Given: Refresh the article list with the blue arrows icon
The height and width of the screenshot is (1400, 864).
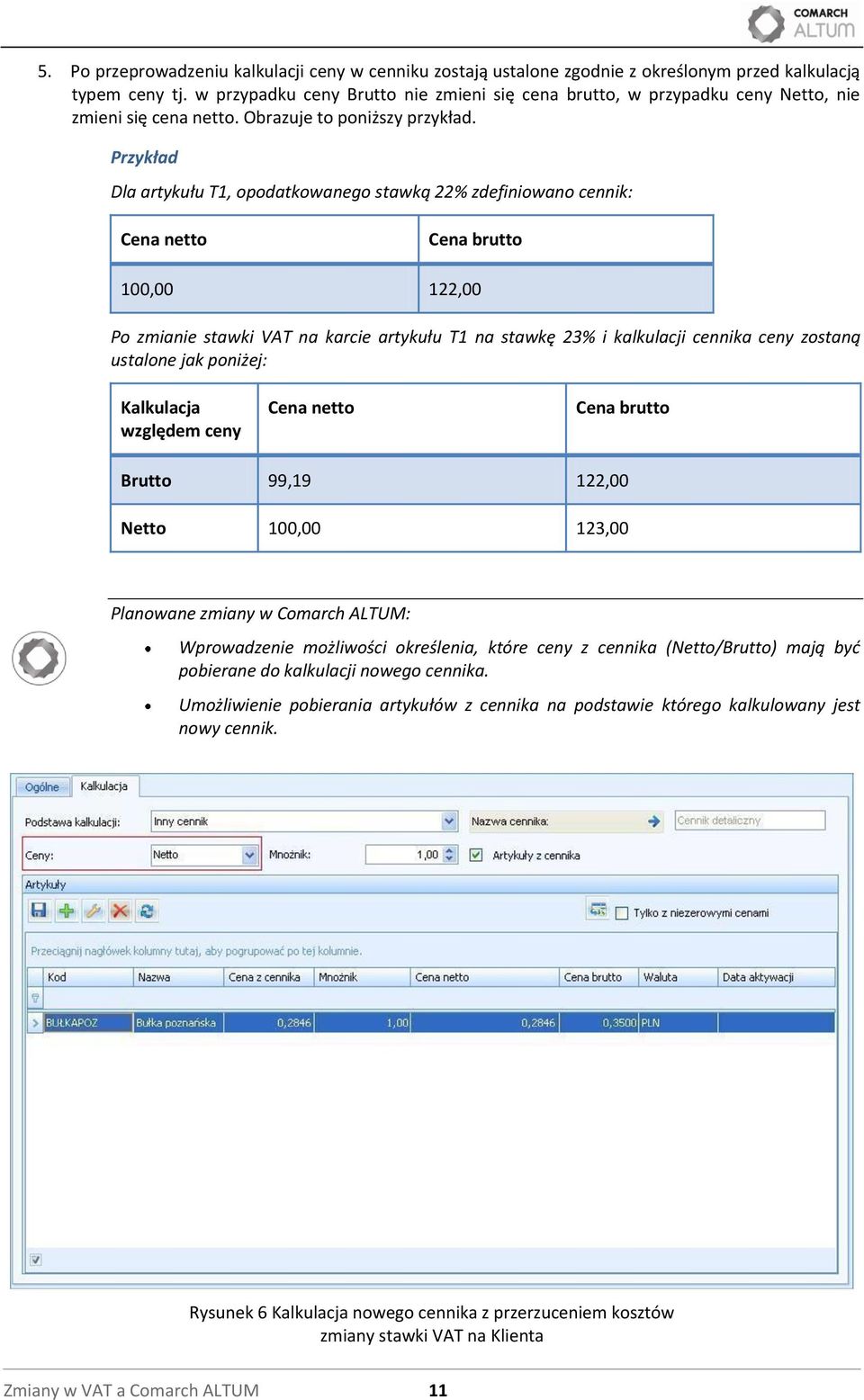Looking at the screenshot, I should (x=147, y=911).
